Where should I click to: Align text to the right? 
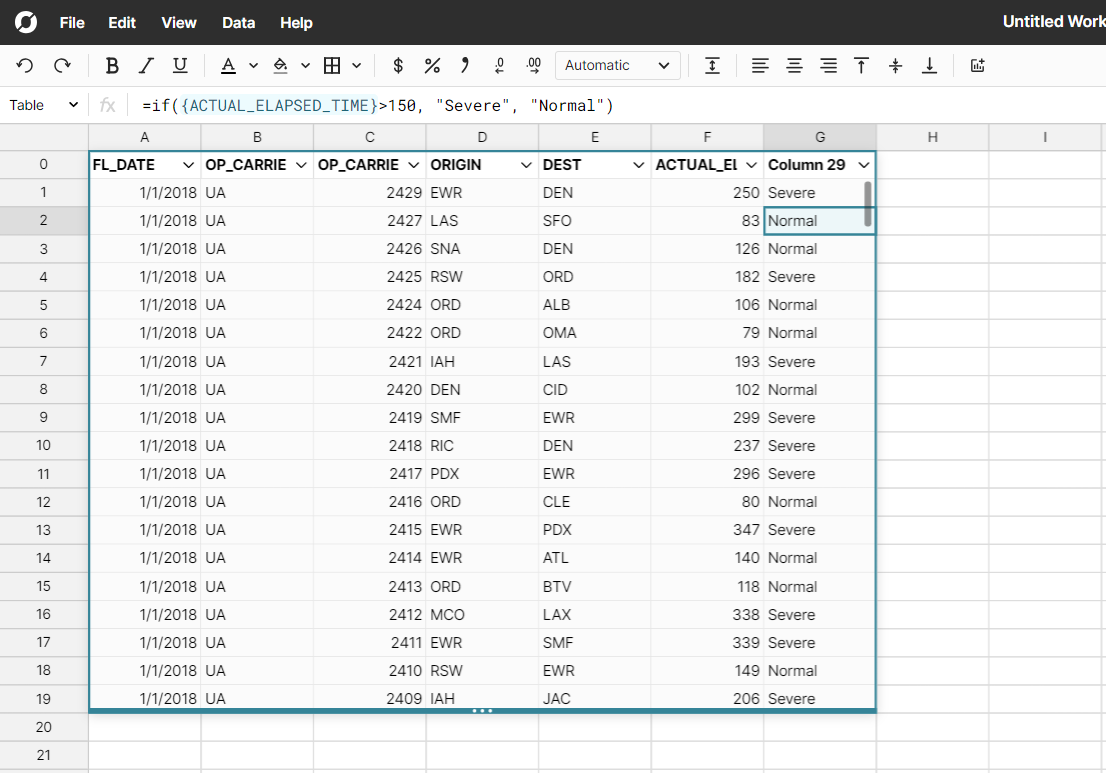pos(828,66)
